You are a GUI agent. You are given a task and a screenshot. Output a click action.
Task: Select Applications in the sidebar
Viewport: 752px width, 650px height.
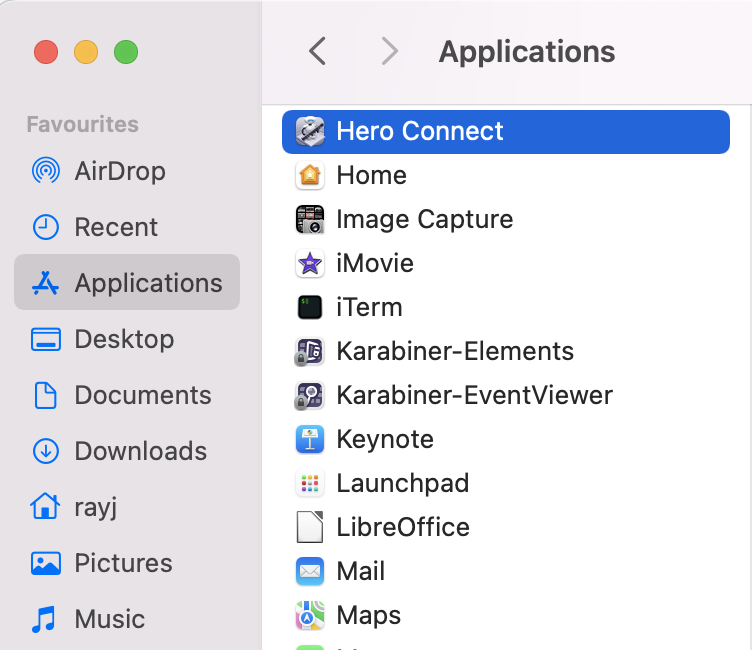pyautogui.click(x=127, y=283)
